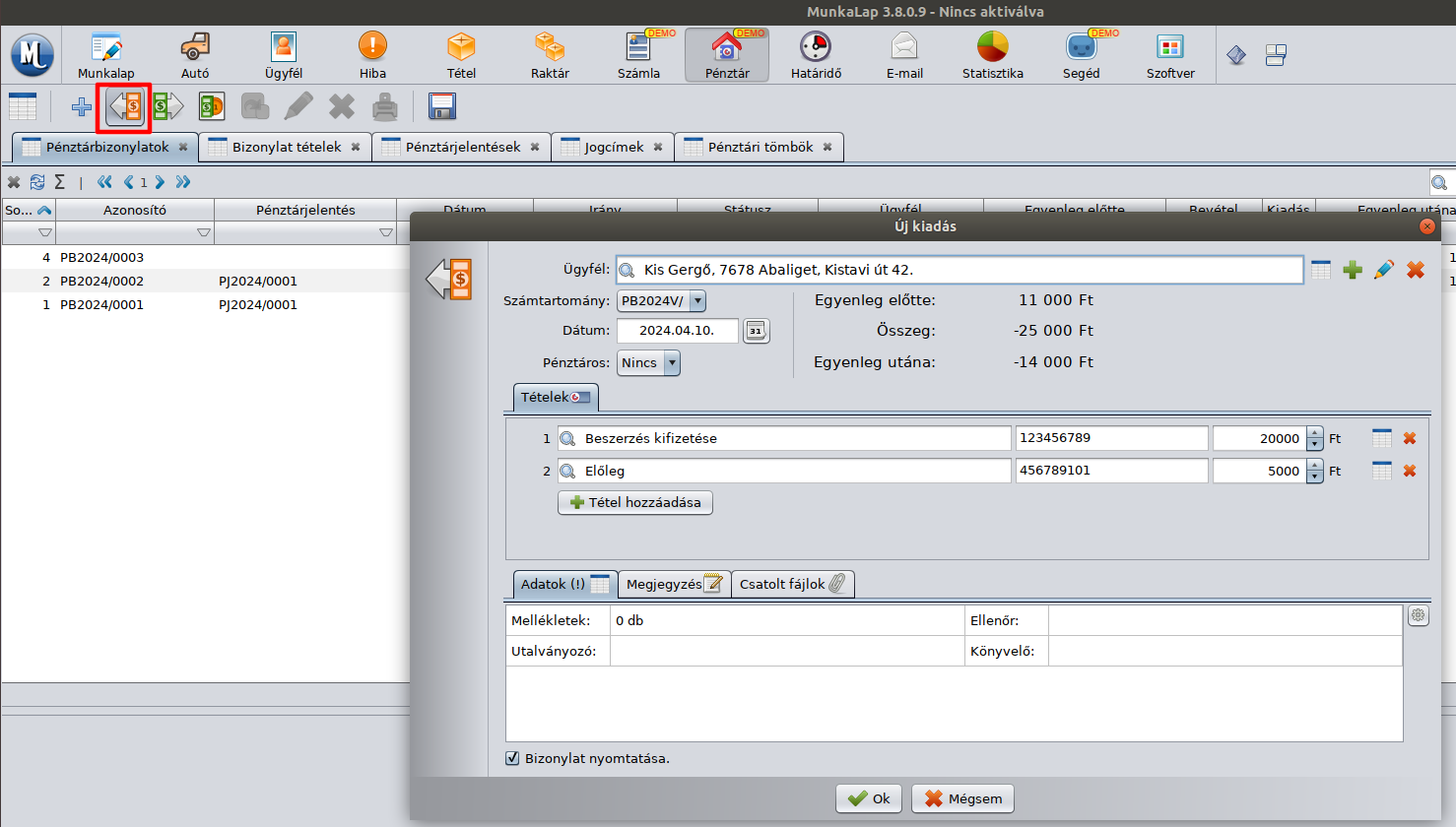This screenshot has height=827, width=1456.
Task: Add new customer with green plus
Action: click(x=1353, y=270)
